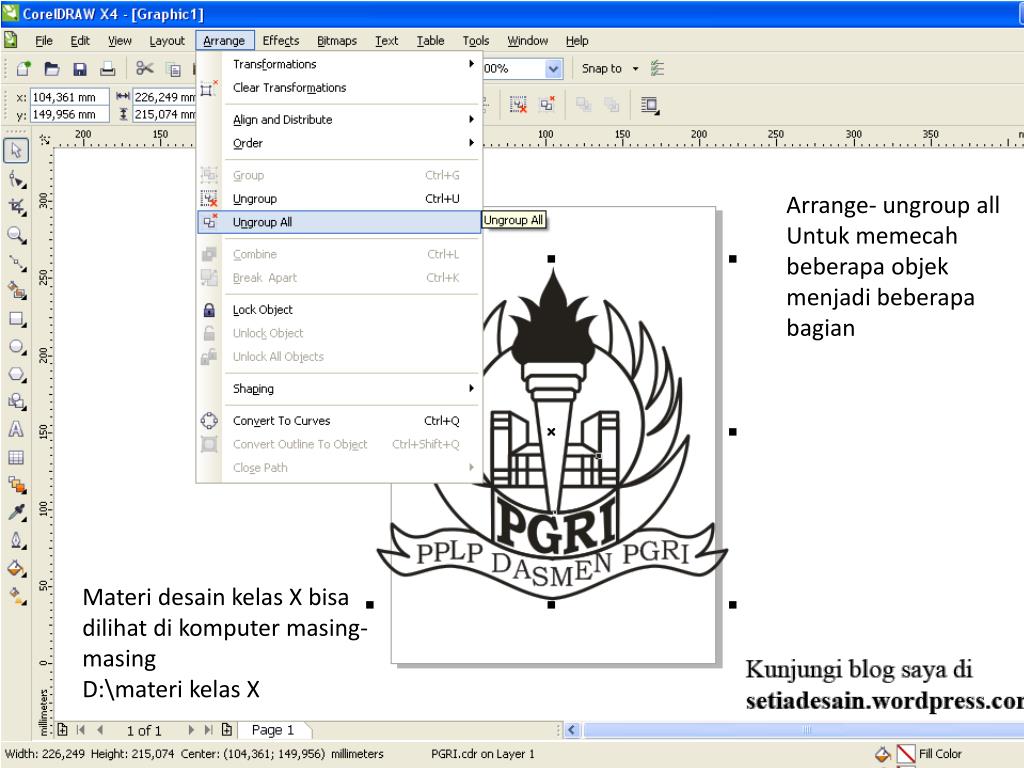
Task: Select Clear Transformations menu entry
Action: [338, 88]
